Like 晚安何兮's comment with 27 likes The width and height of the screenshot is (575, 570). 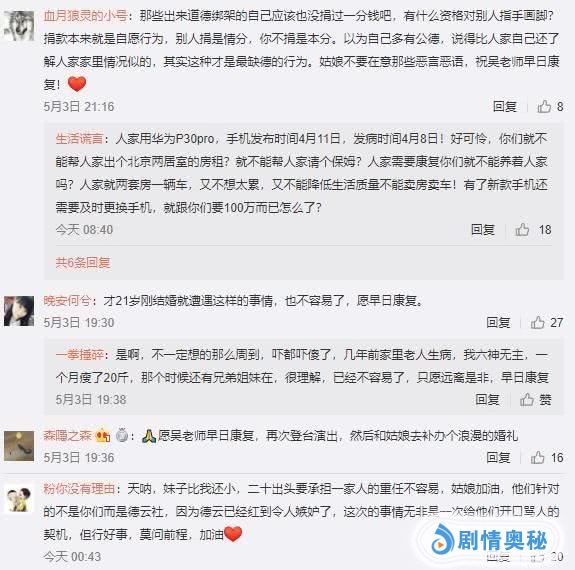(x=547, y=323)
